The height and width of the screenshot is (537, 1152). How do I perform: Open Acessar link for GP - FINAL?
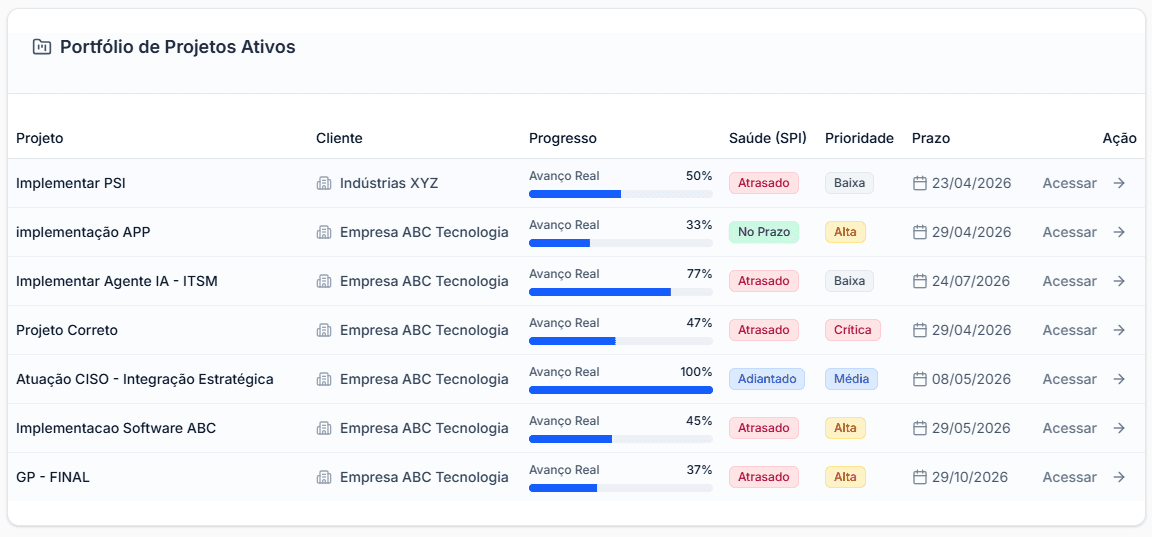1069,477
